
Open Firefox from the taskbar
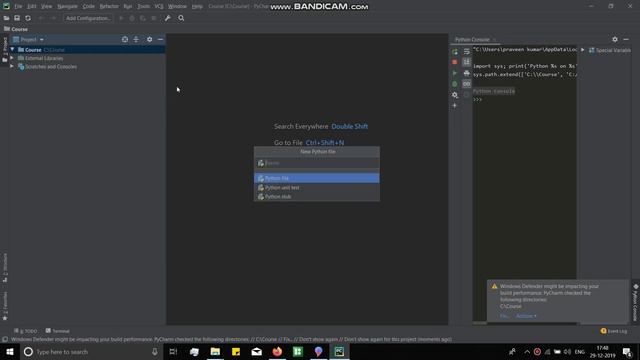pos(277,352)
